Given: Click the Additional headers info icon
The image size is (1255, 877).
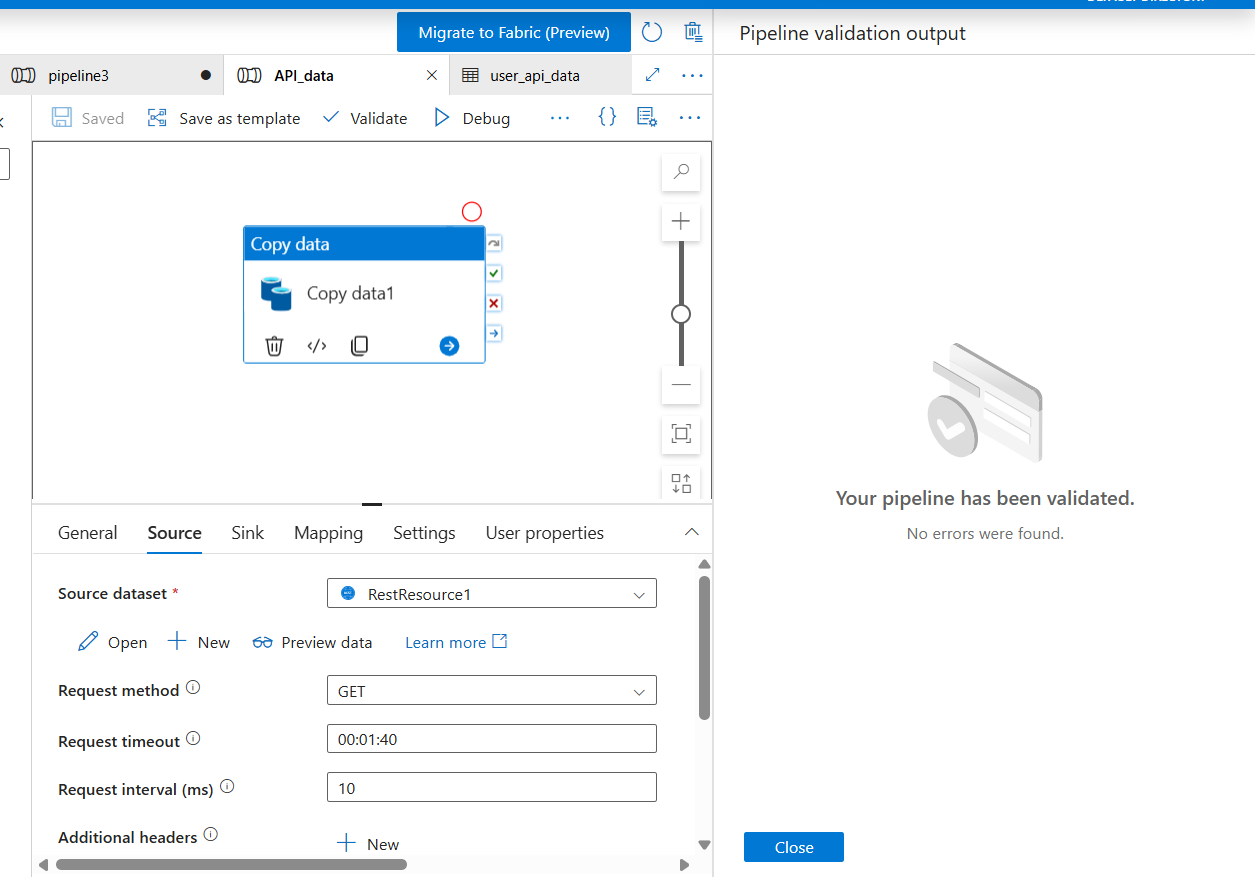Looking at the screenshot, I should tap(210, 835).
